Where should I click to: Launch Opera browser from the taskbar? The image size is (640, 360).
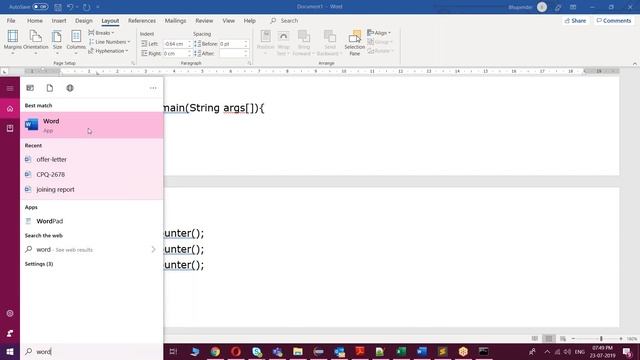click(236, 351)
